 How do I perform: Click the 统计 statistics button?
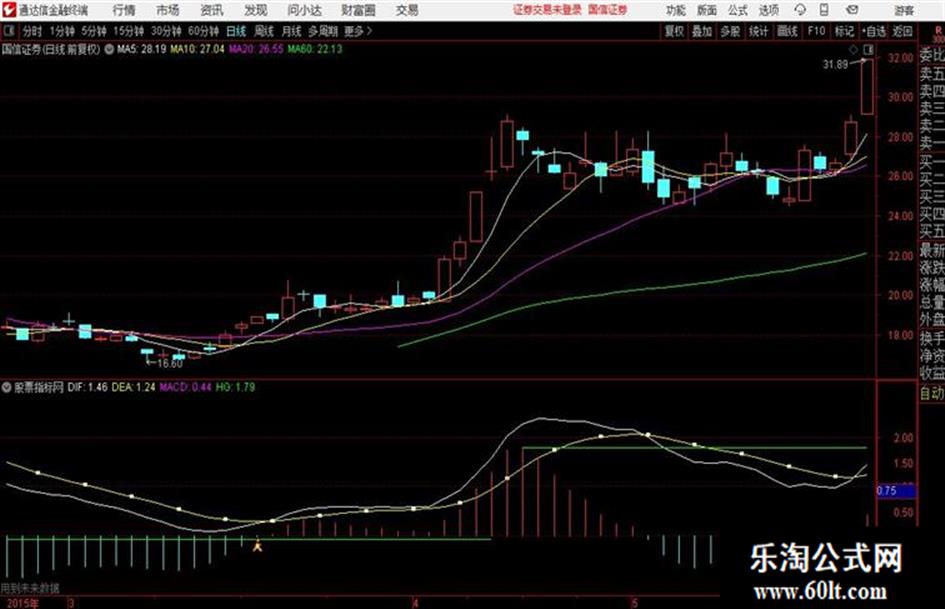click(x=758, y=31)
